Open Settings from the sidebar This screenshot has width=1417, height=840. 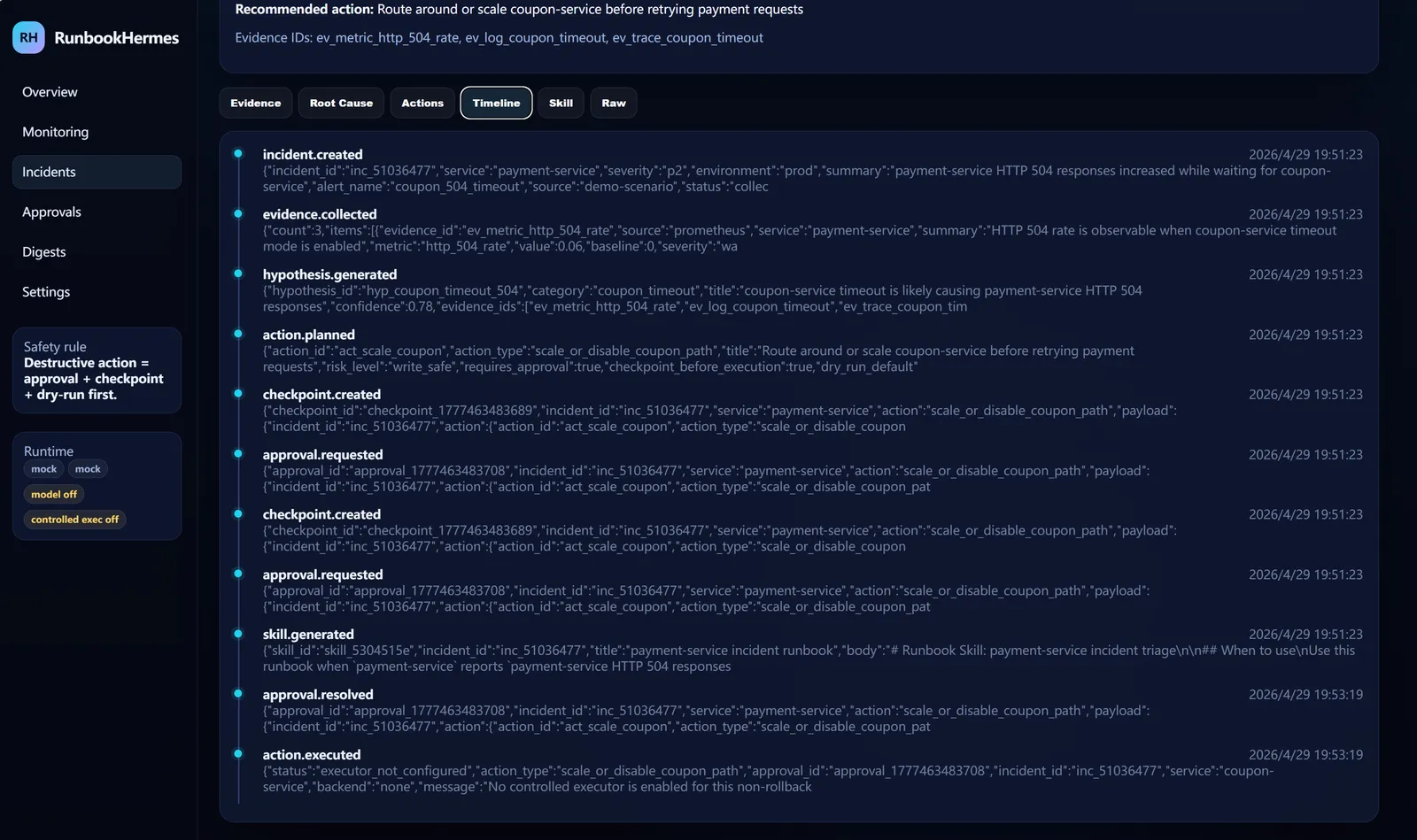97,291
